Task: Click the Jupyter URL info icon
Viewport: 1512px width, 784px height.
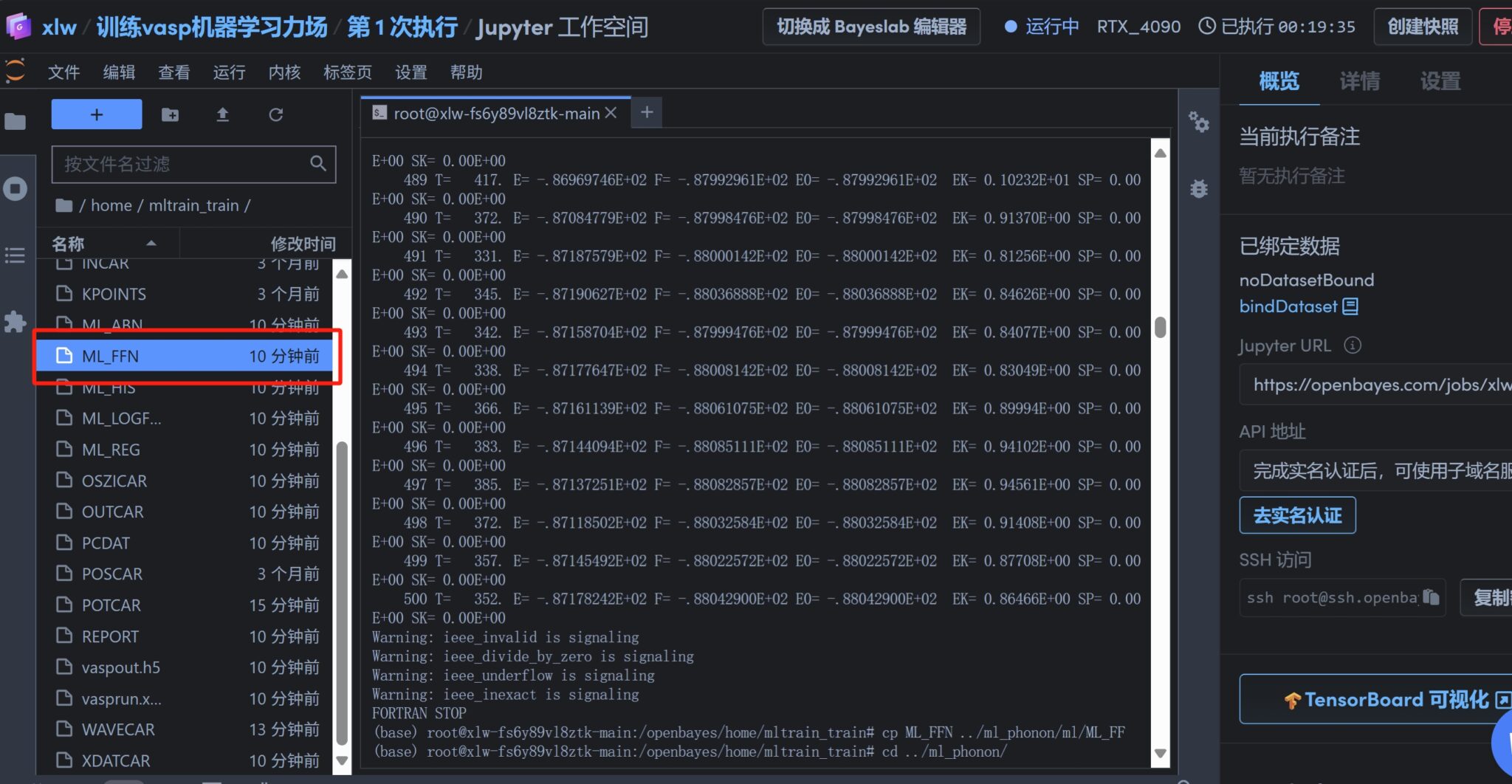Action: pyautogui.click(x=1352, y=345)
